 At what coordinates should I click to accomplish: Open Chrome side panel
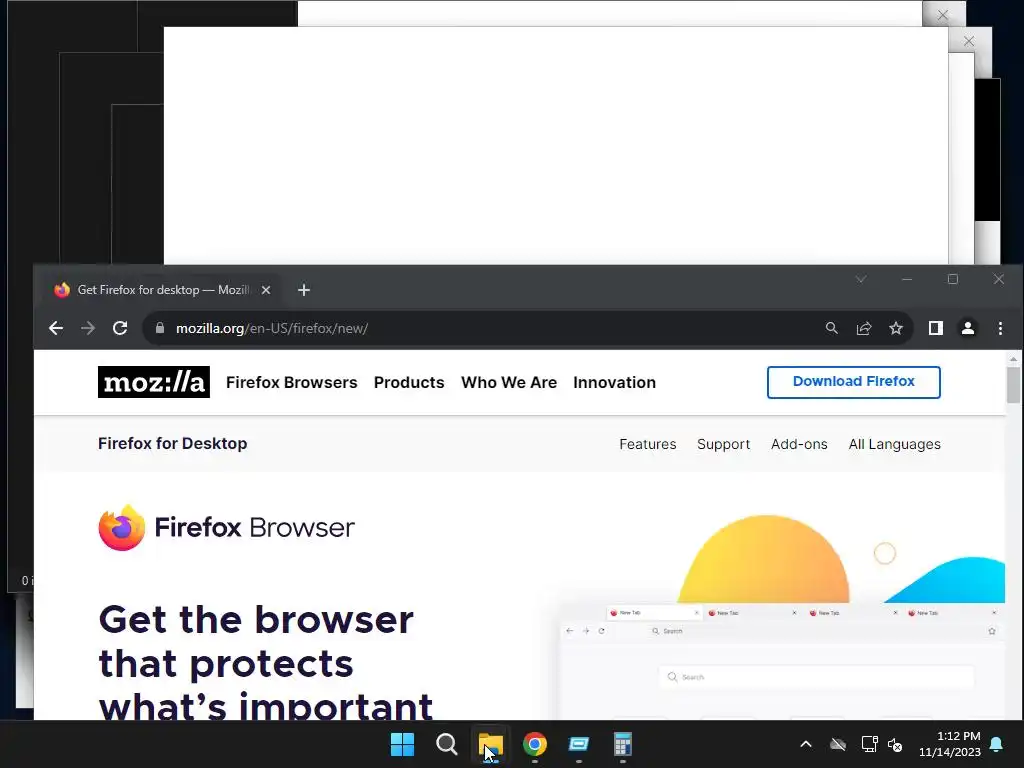tap(936, 328)
